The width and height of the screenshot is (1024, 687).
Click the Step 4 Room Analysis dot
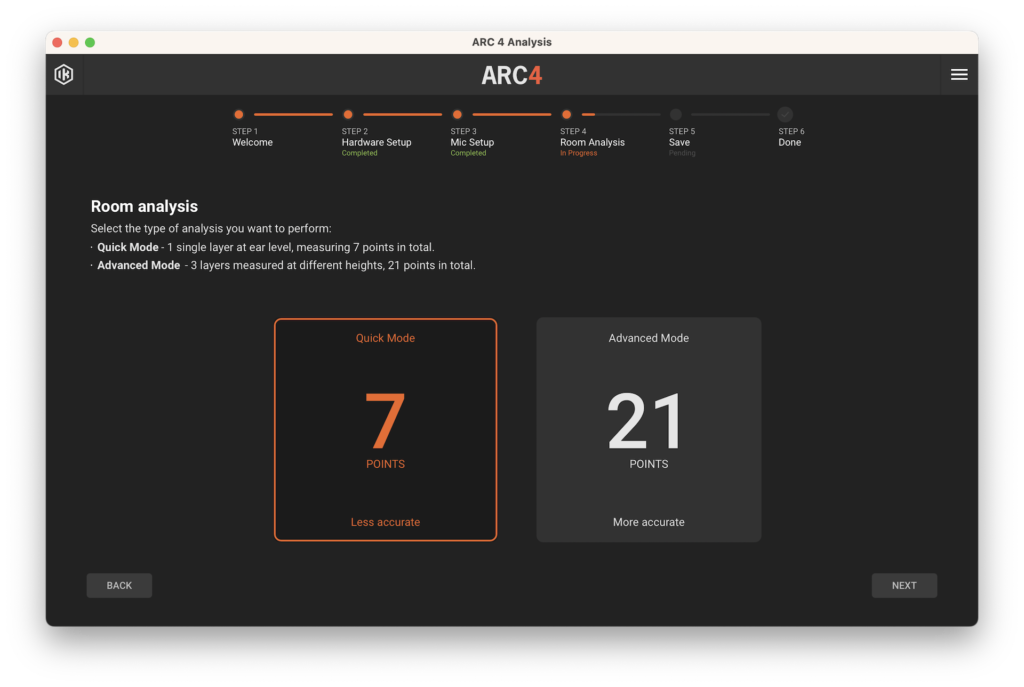[x=566, y=115]
